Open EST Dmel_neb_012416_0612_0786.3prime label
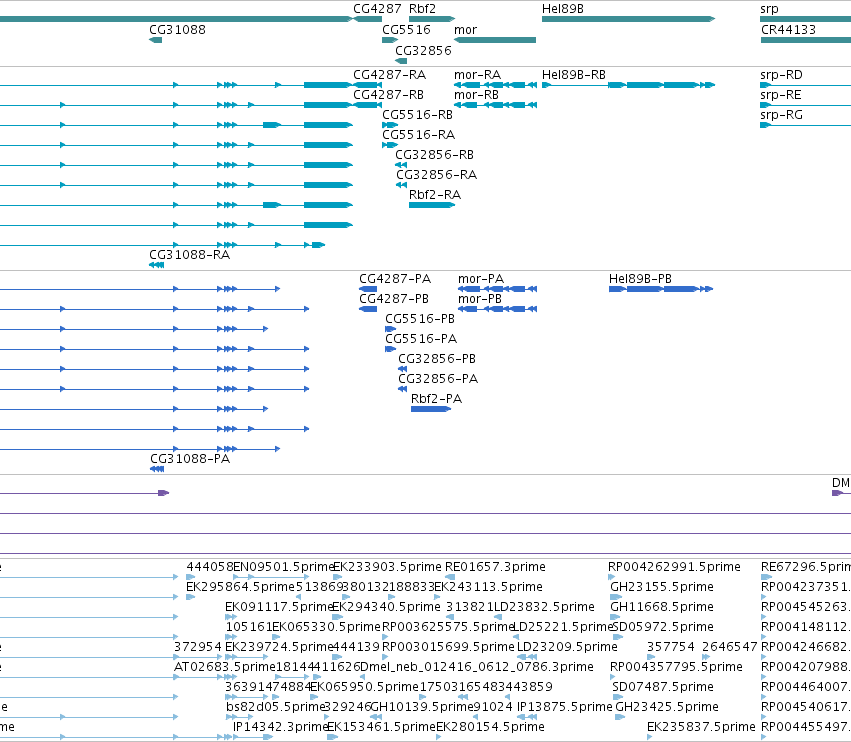The image size is (851, 742). click(477, 667)
